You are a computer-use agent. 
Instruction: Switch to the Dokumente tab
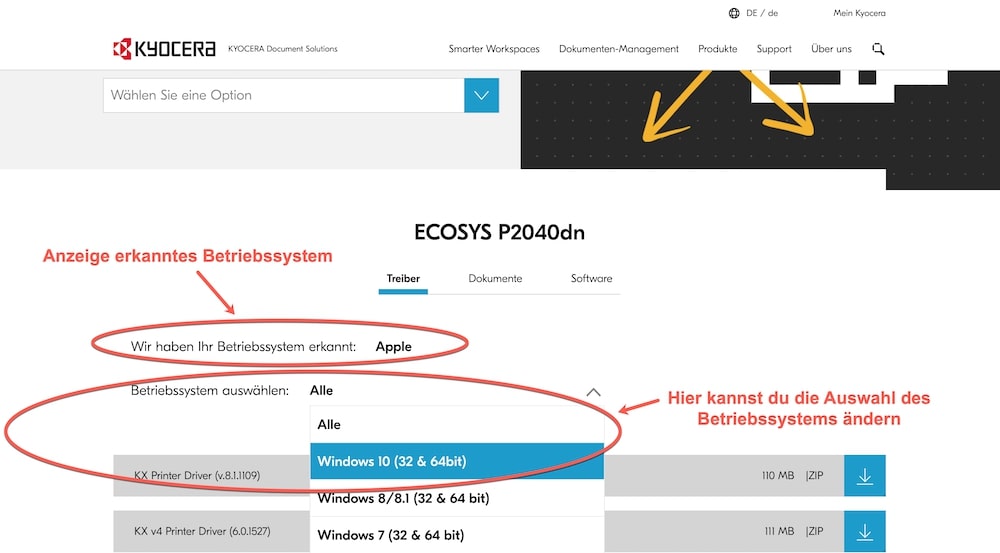point(495,279)
